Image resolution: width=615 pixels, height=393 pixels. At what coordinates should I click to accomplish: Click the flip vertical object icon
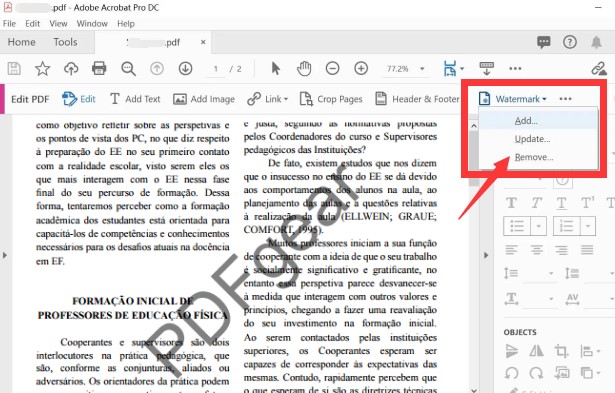(511, 351)
